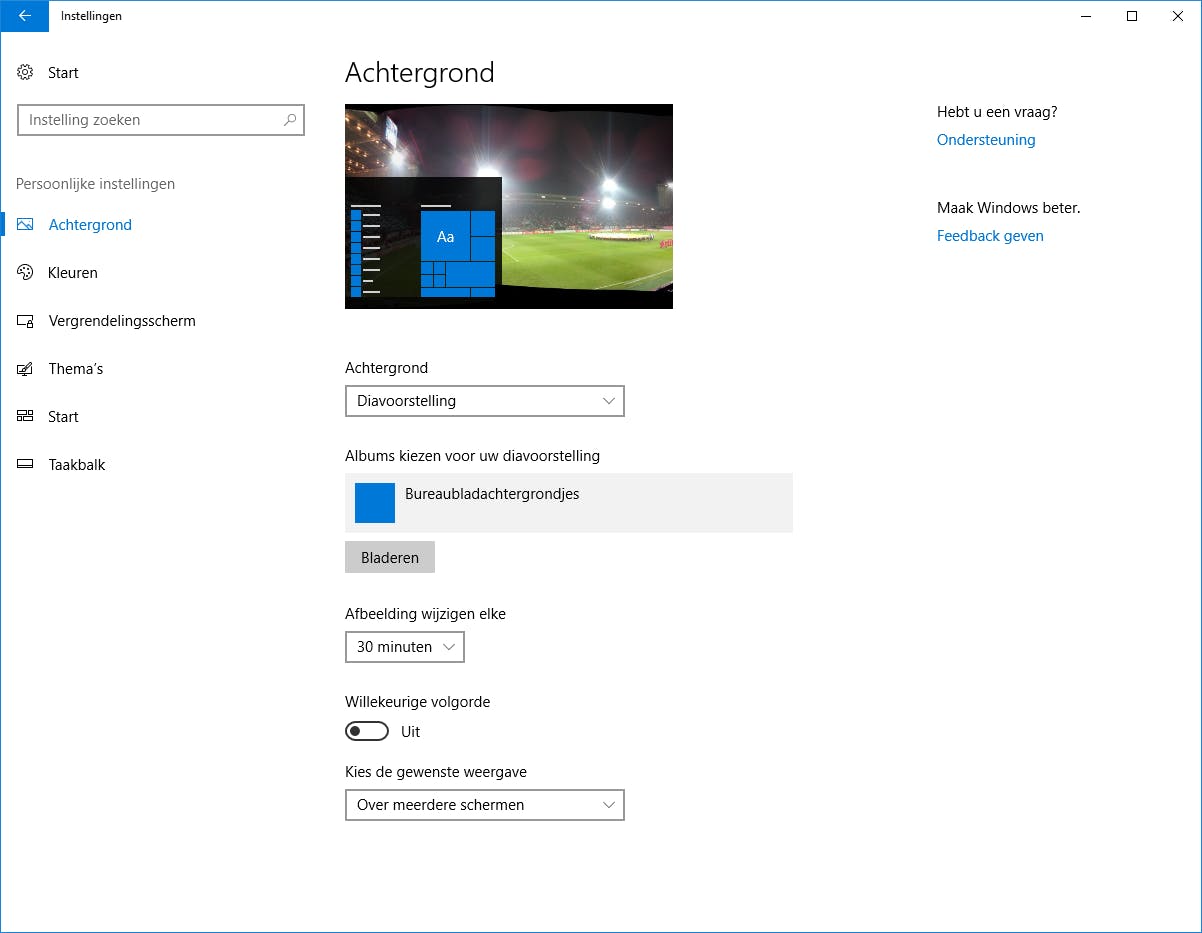Open Taakbalk settings via taskbar icon
Image resolution: width=1202 pixels, height=933 pixels.
pyautogui.click(x=24, y=464)
